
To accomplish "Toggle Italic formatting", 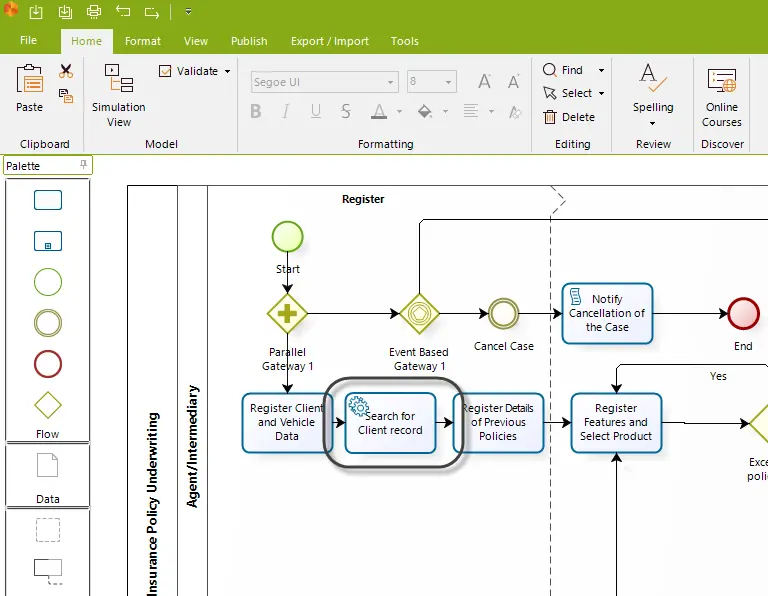I will coord(286,112).
